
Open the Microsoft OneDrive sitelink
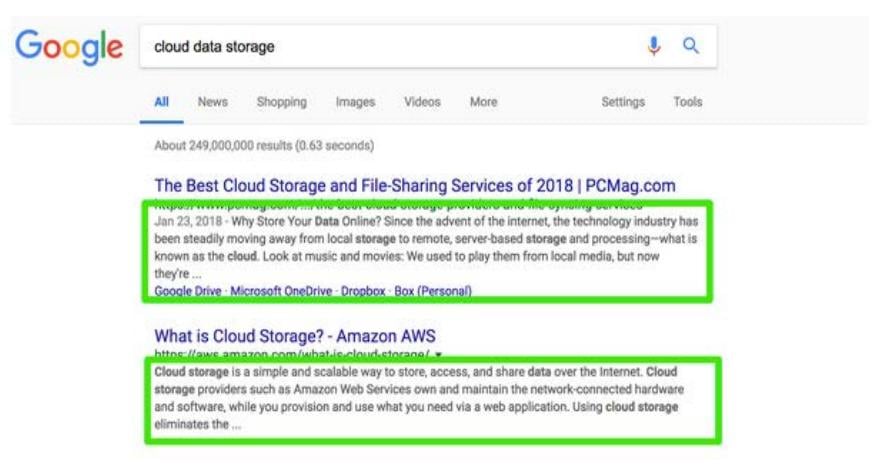point(281,291)
